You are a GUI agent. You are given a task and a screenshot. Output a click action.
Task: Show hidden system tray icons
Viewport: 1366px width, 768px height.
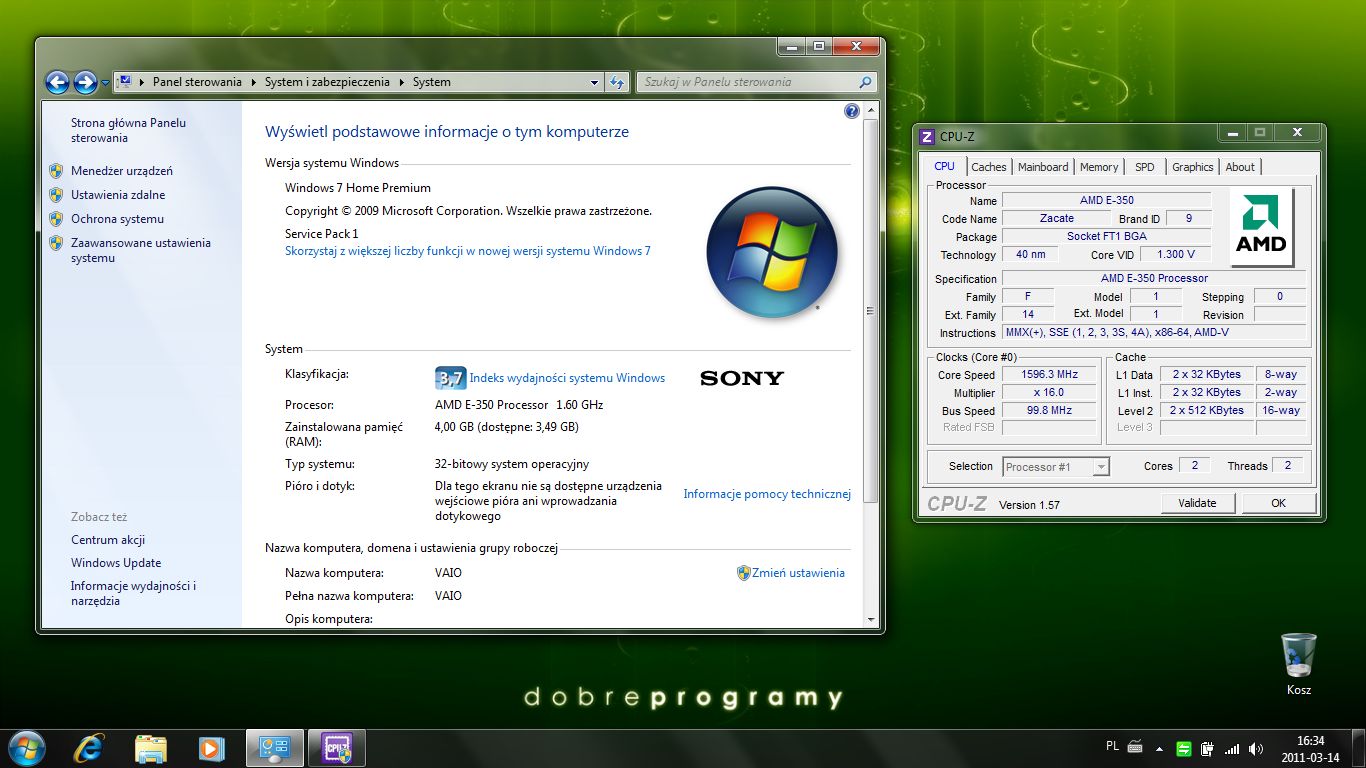coord(1160,748)
